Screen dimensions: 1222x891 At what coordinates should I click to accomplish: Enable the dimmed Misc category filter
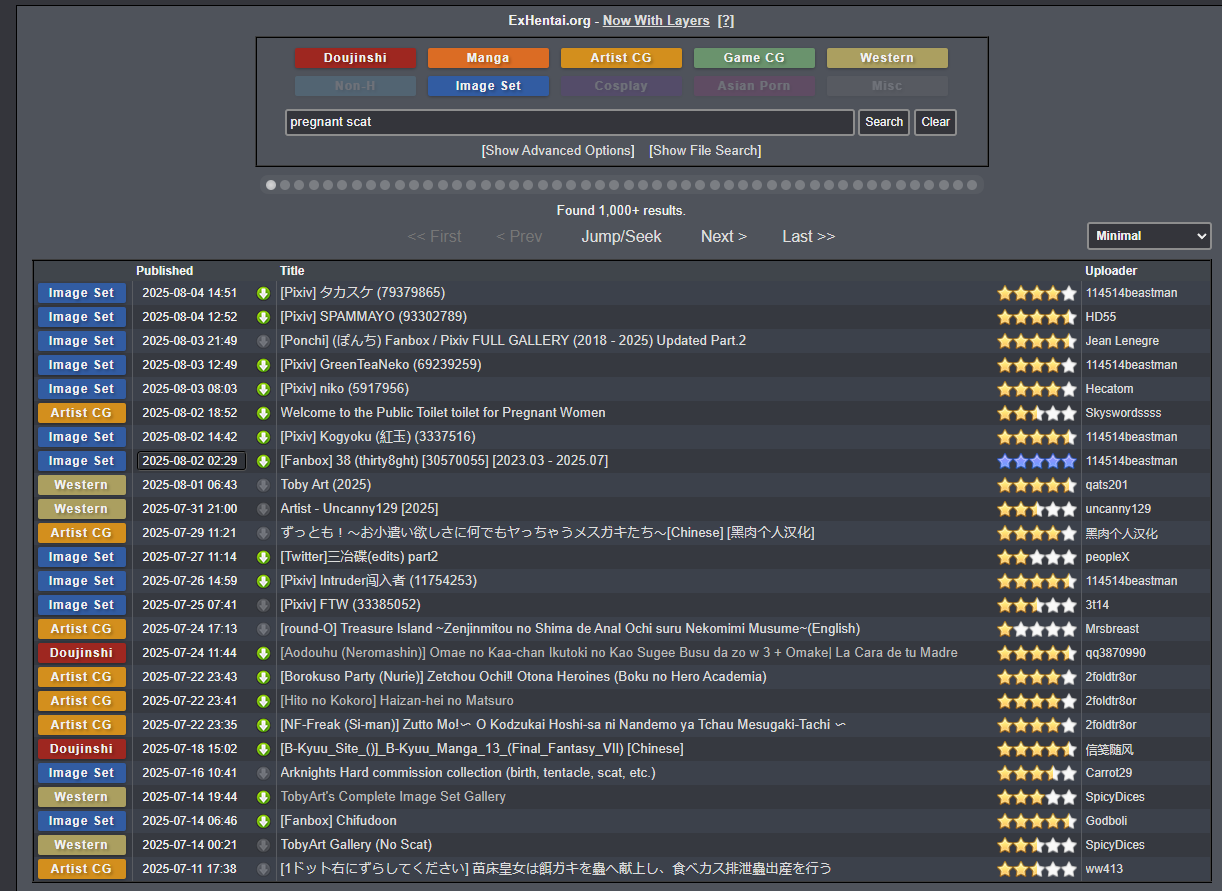pyautogui.click(x=887, y=86)
